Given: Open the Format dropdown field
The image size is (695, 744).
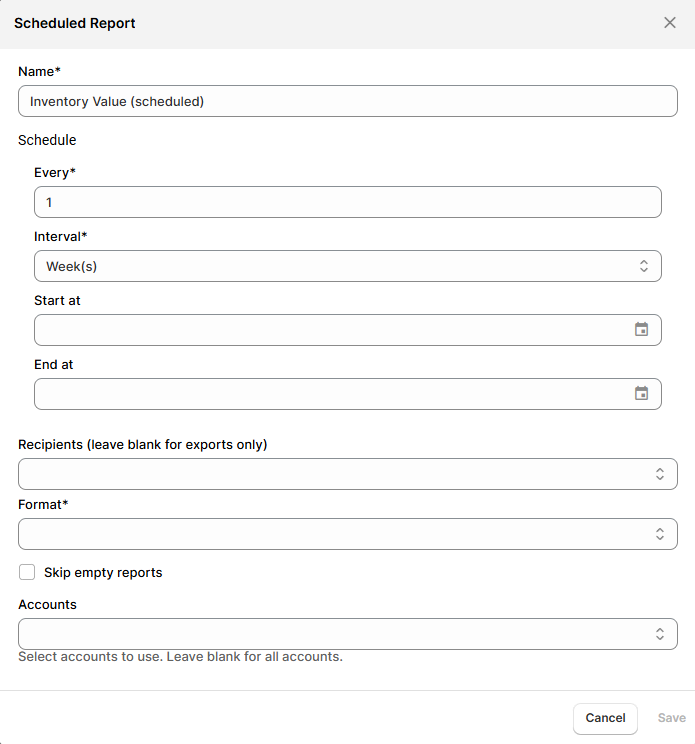Looking at the screenshot, I should (x=330, y=534).
